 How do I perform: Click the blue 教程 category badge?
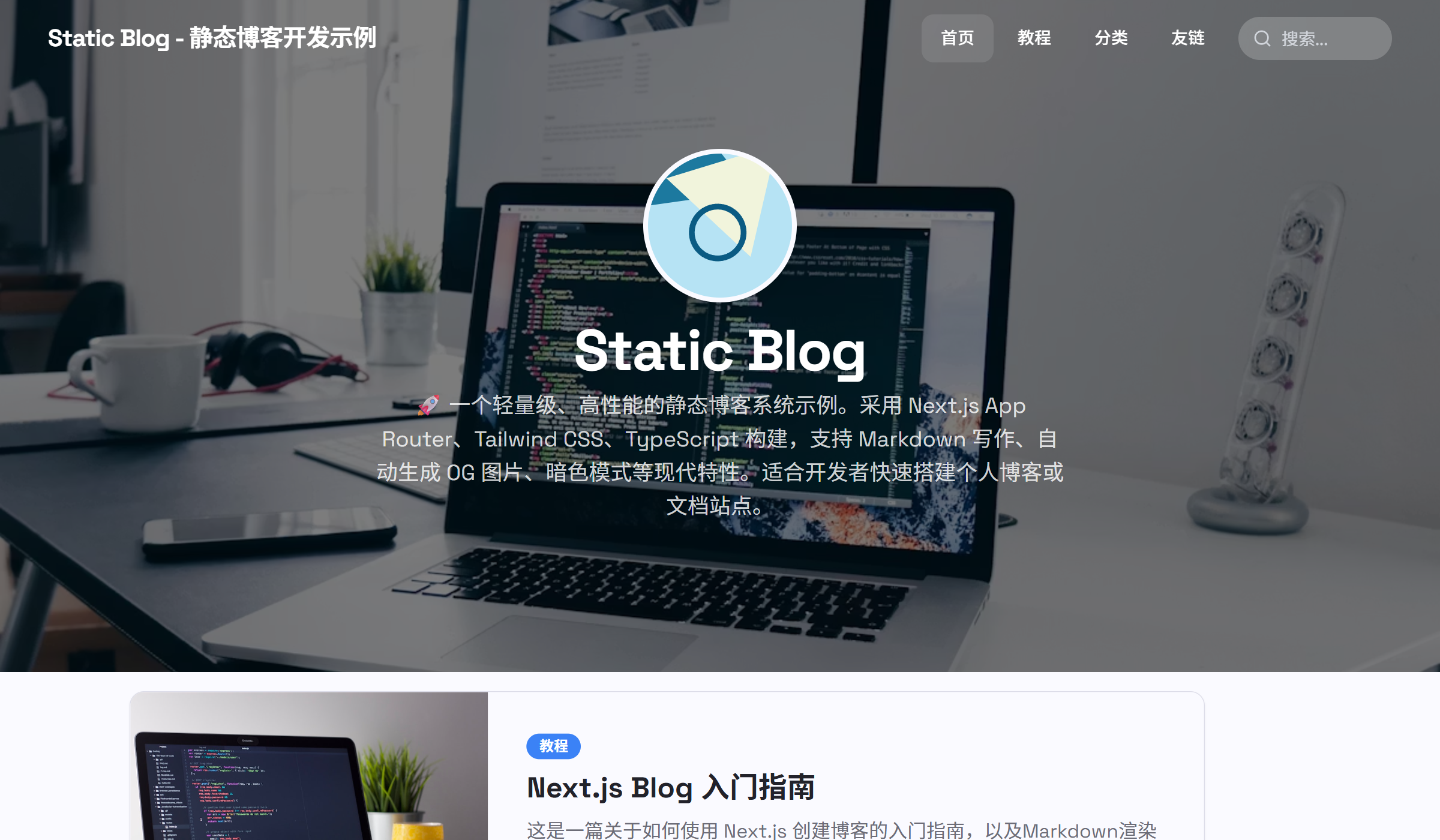(553, 746)
